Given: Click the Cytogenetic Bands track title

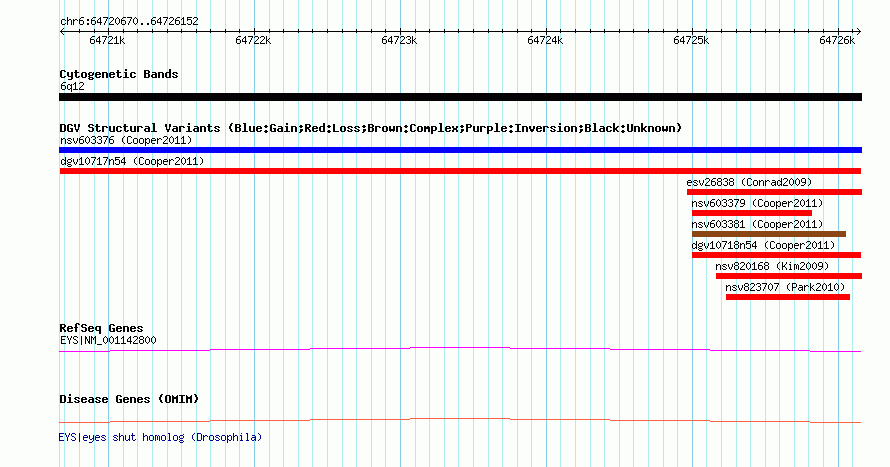Looking at the screenshot, I should click(x=119, y=74).
